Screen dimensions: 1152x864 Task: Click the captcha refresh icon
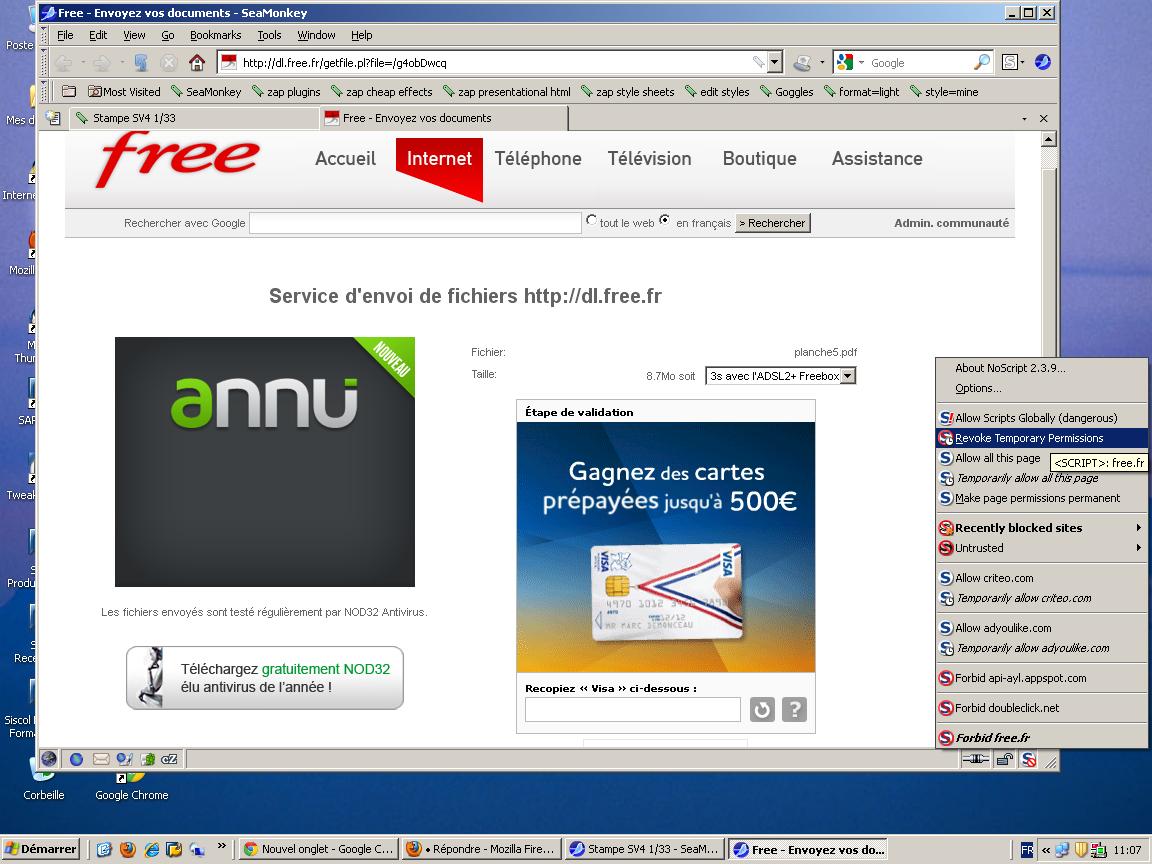click(762, 710)
